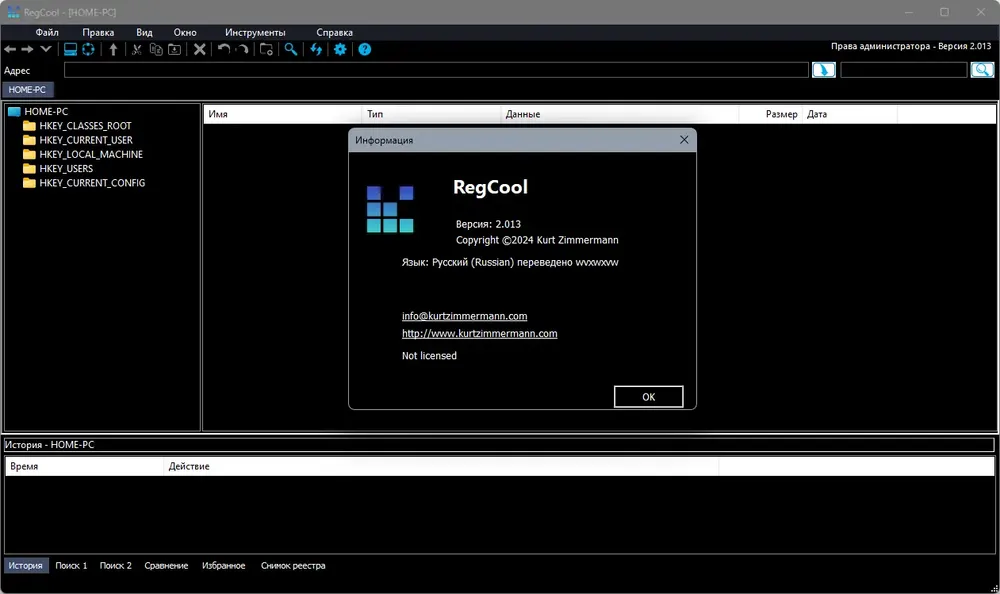The image size is (1000, 594).
Task: Click the RegCool logo in dialog
Action: (390, 209)
